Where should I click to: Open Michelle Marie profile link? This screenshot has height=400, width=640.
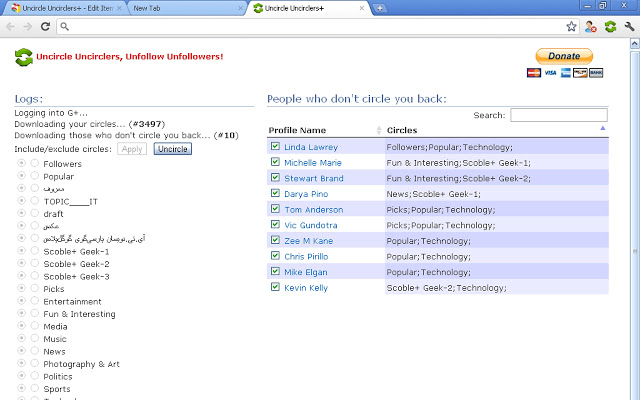(x=313, y=163)
